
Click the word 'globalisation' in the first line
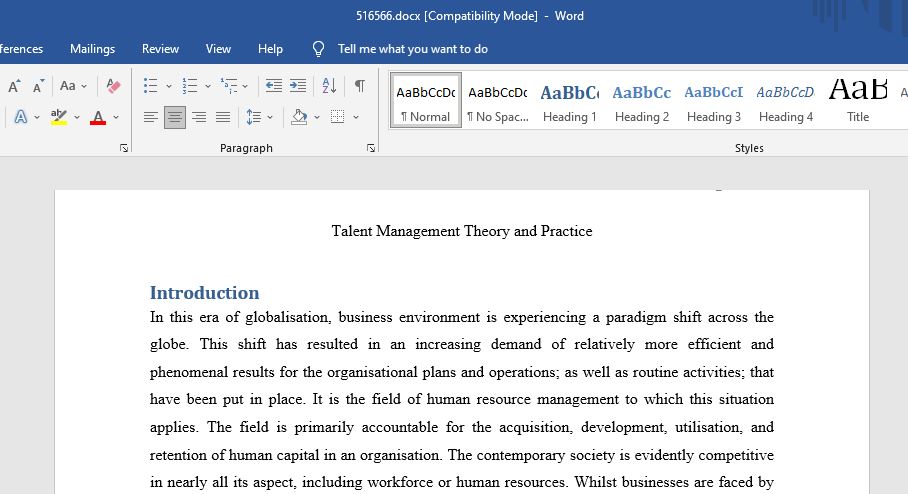point(287,317)
